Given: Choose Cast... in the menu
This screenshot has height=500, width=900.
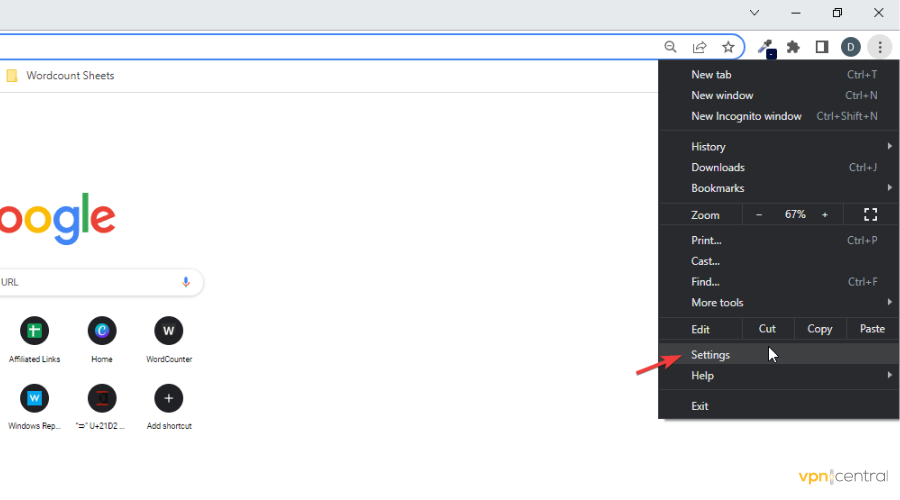Looking at the screenshot, I should click(778, 261).
